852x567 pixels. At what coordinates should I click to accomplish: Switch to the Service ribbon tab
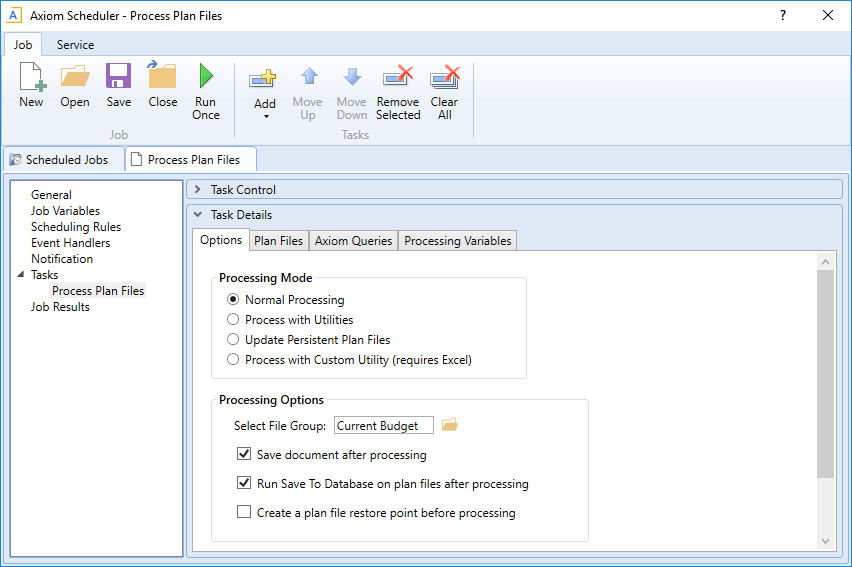[75, 44]
